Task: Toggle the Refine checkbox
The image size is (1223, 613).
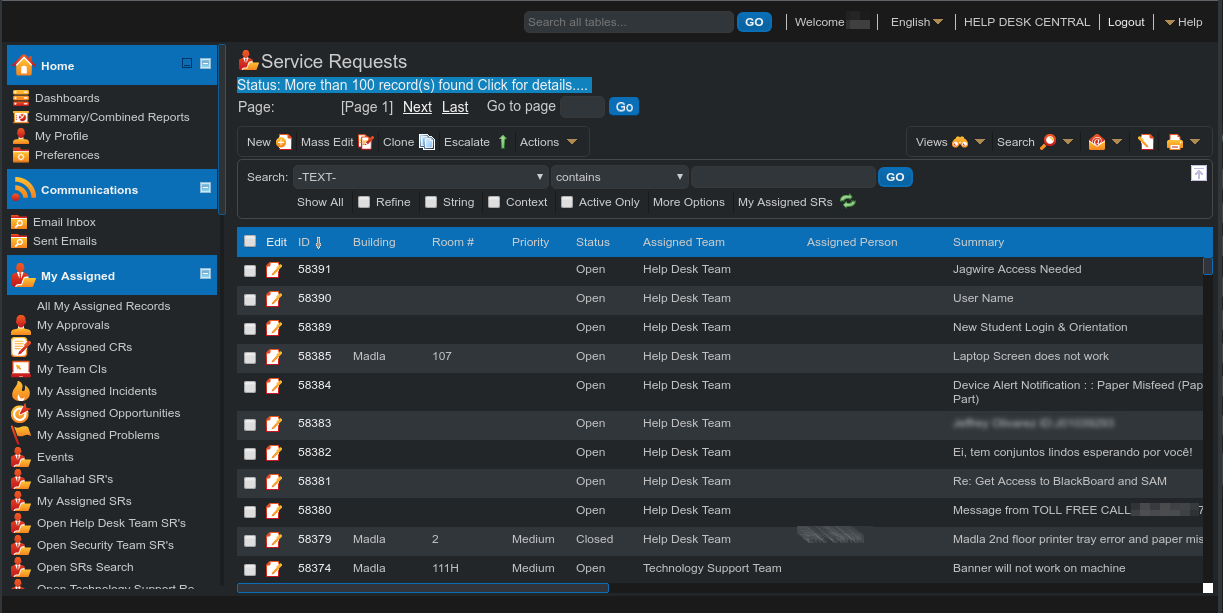Action: [364, 202]
